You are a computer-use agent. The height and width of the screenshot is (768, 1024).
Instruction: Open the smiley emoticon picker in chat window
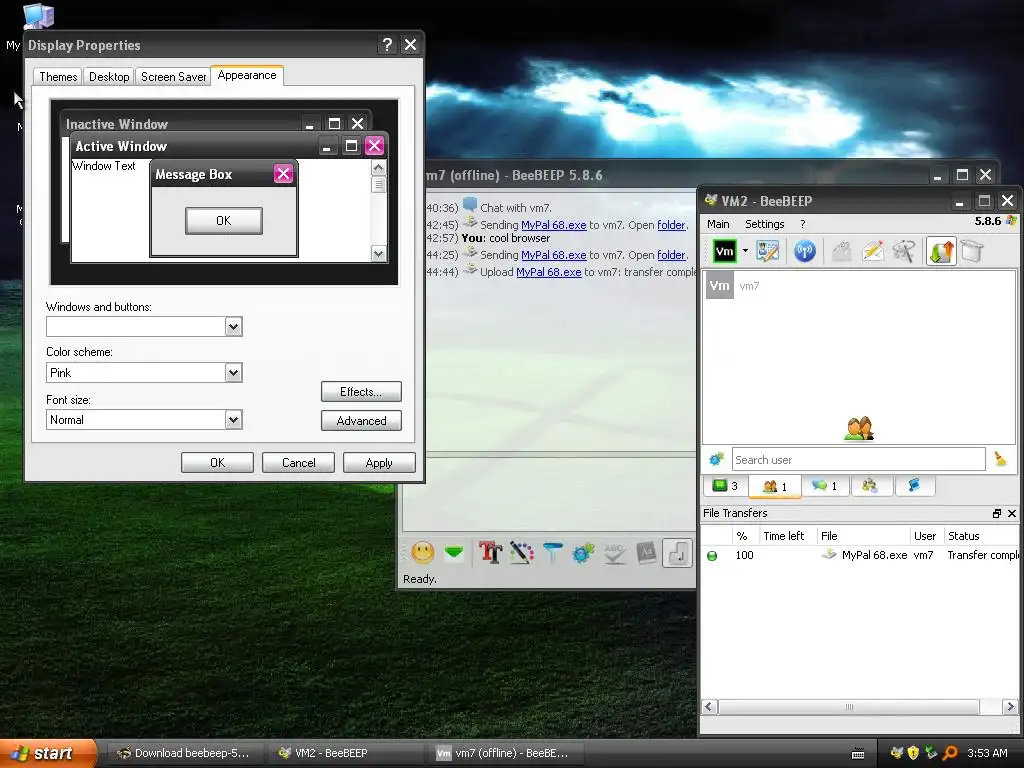[x=423, y=553]
